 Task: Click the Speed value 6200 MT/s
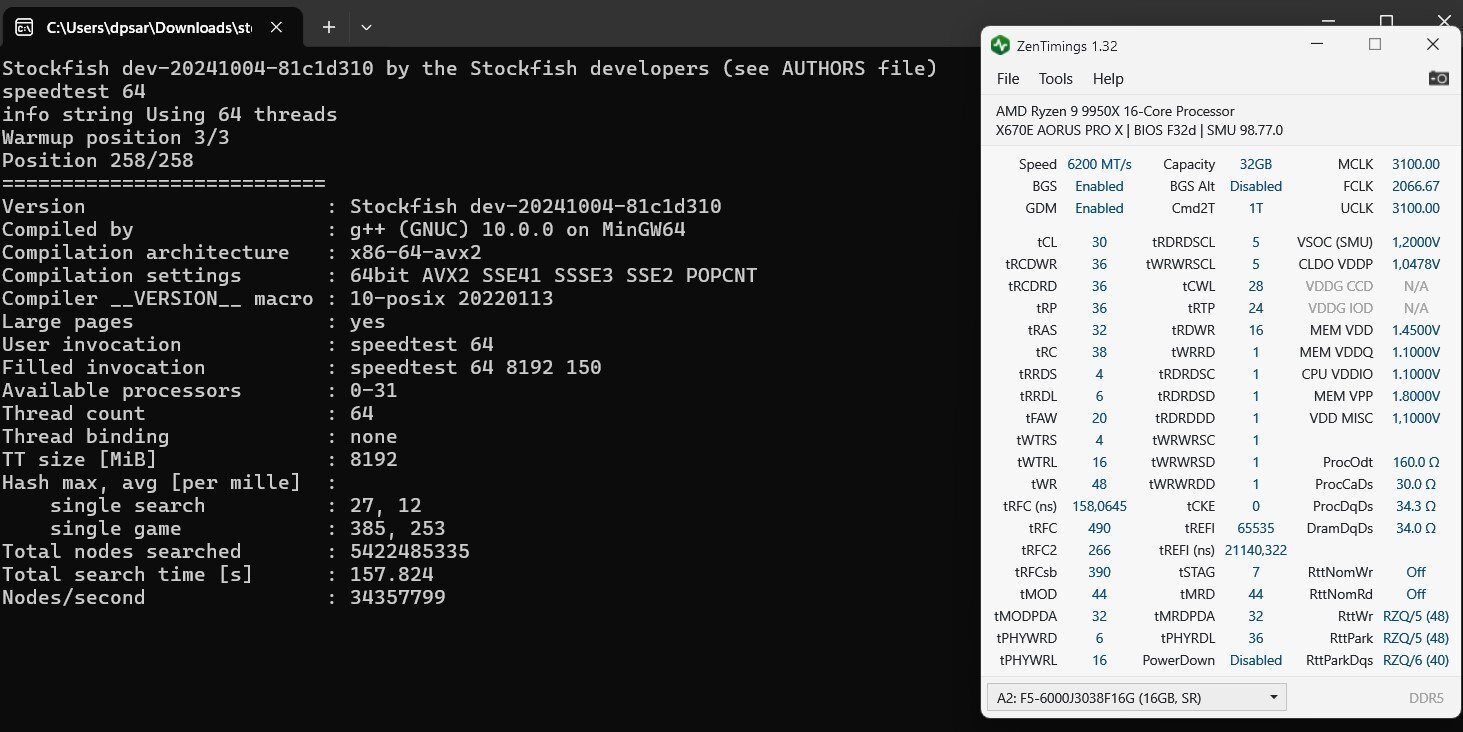click(1099, 164)
